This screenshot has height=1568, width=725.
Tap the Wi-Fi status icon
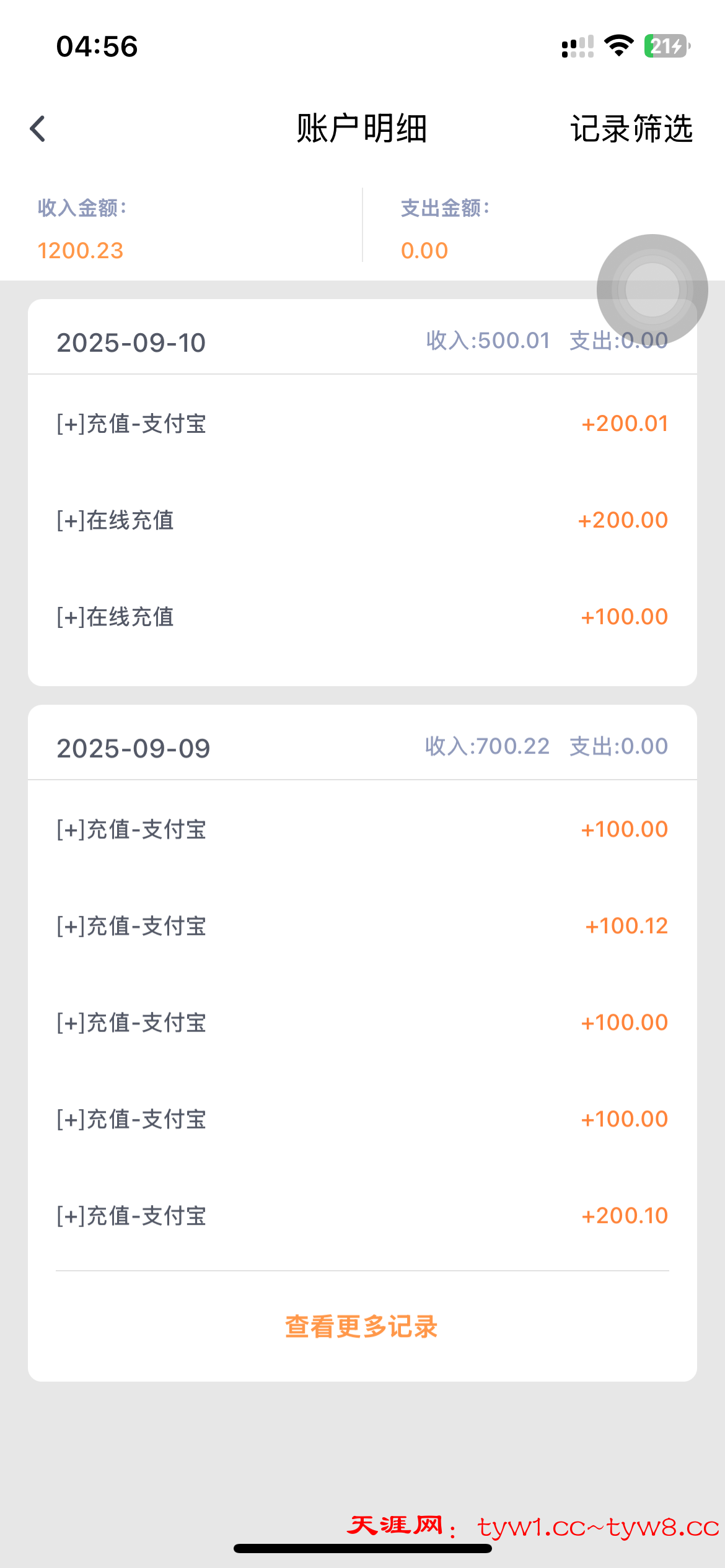[x=618, y=46]
